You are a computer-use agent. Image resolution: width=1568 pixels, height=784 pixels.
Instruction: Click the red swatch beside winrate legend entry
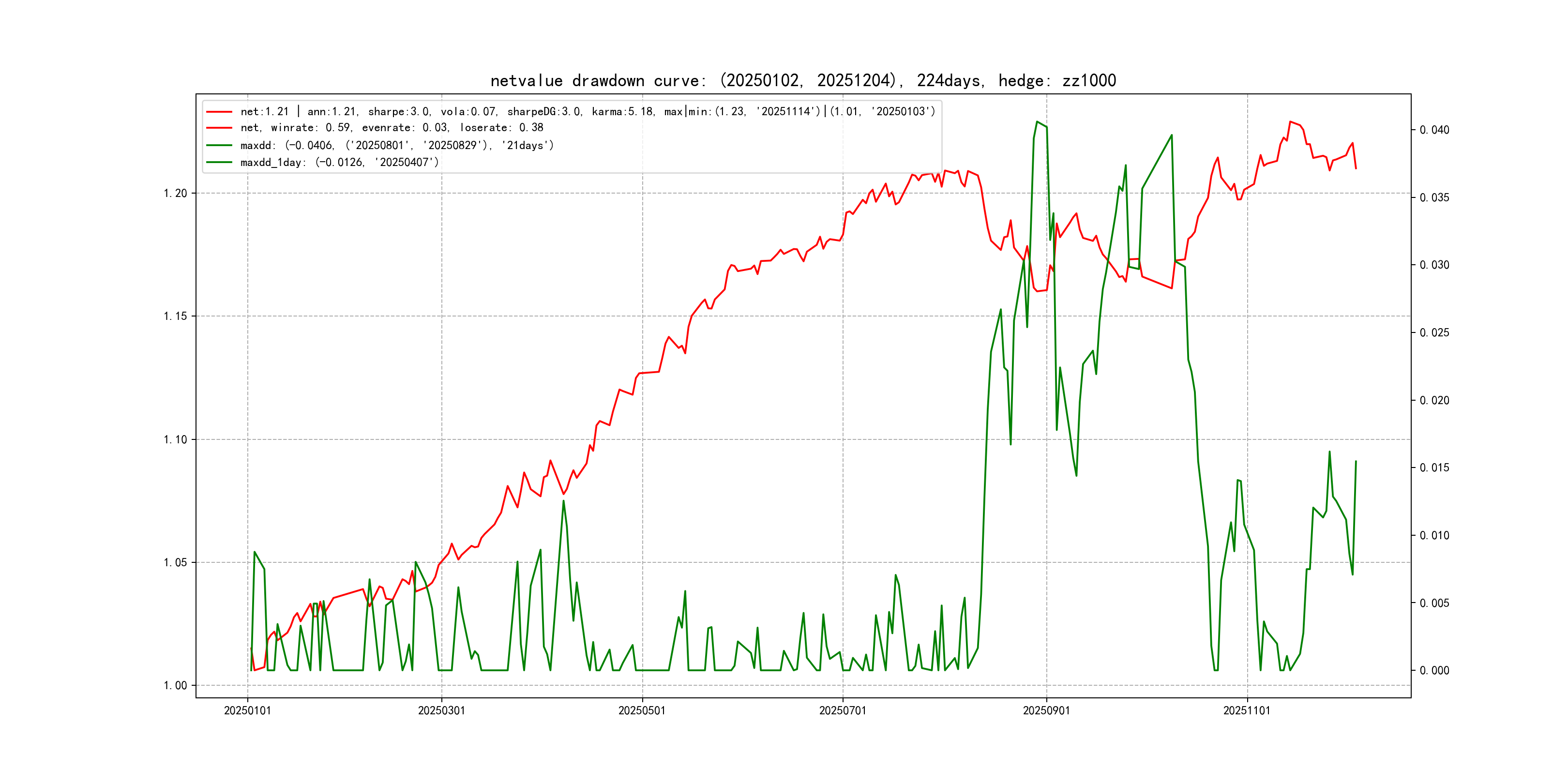tap(219, 128)
